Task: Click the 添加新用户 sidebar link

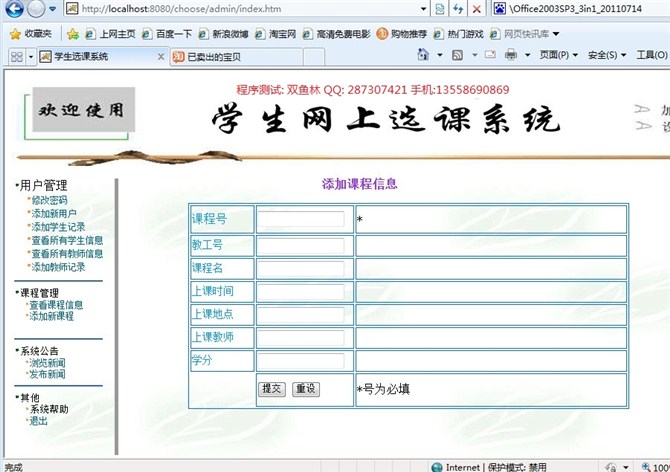Action: pyautogui.click(x=54, y=213)
